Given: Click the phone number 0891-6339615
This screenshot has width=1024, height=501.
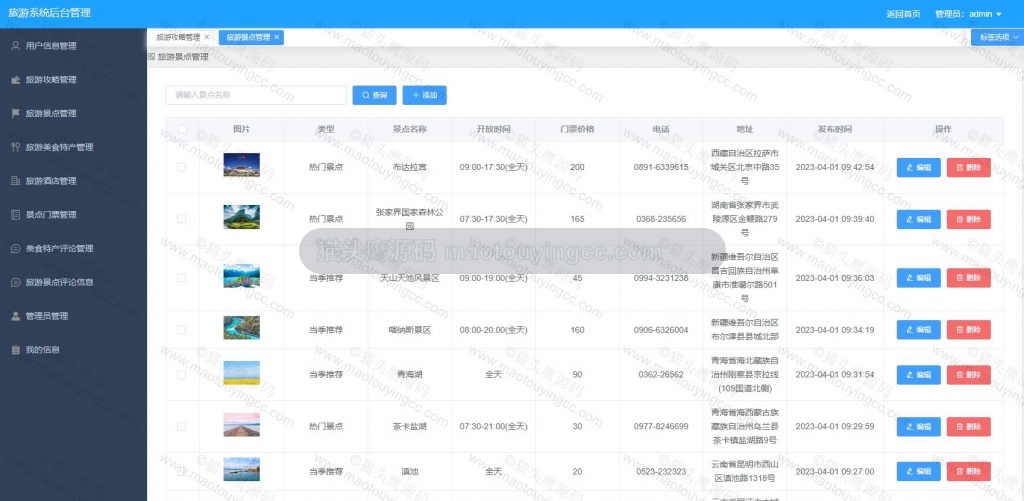Looking at the screenshot, I should (x=661, y=167).
